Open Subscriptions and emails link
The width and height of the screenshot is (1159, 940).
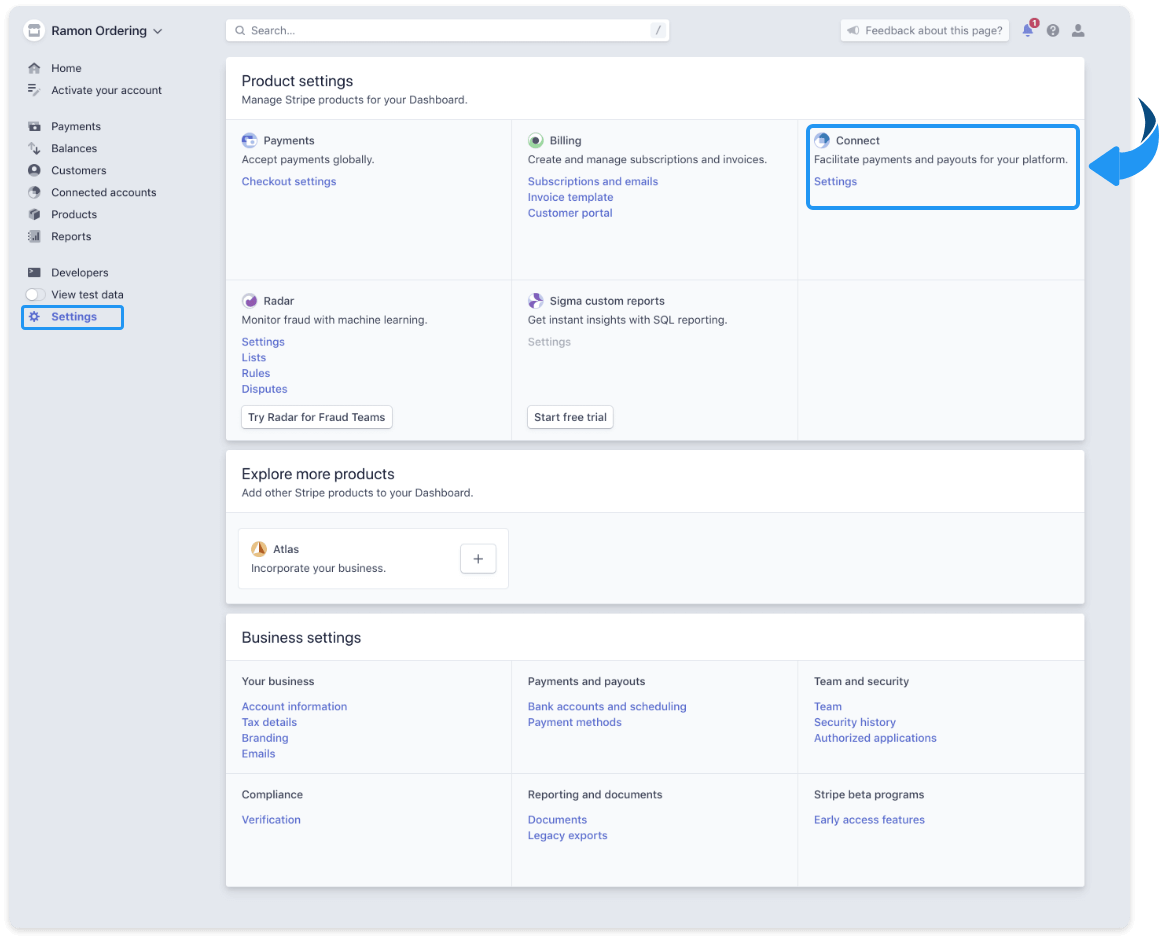coord(593,181)
